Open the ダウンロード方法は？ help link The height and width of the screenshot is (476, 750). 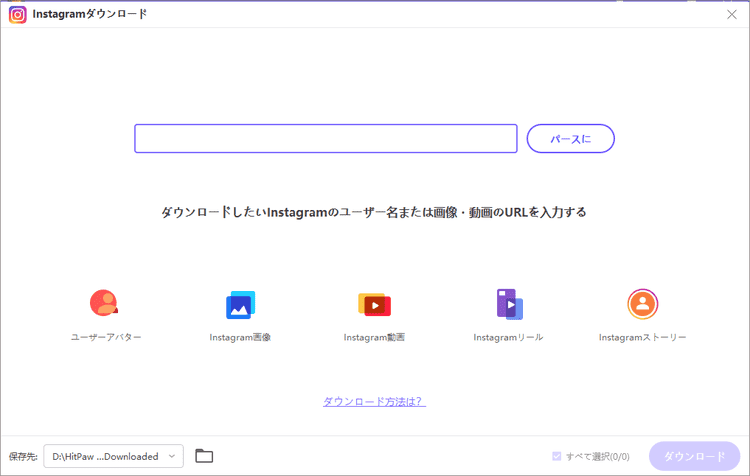[x=375, y=401]
